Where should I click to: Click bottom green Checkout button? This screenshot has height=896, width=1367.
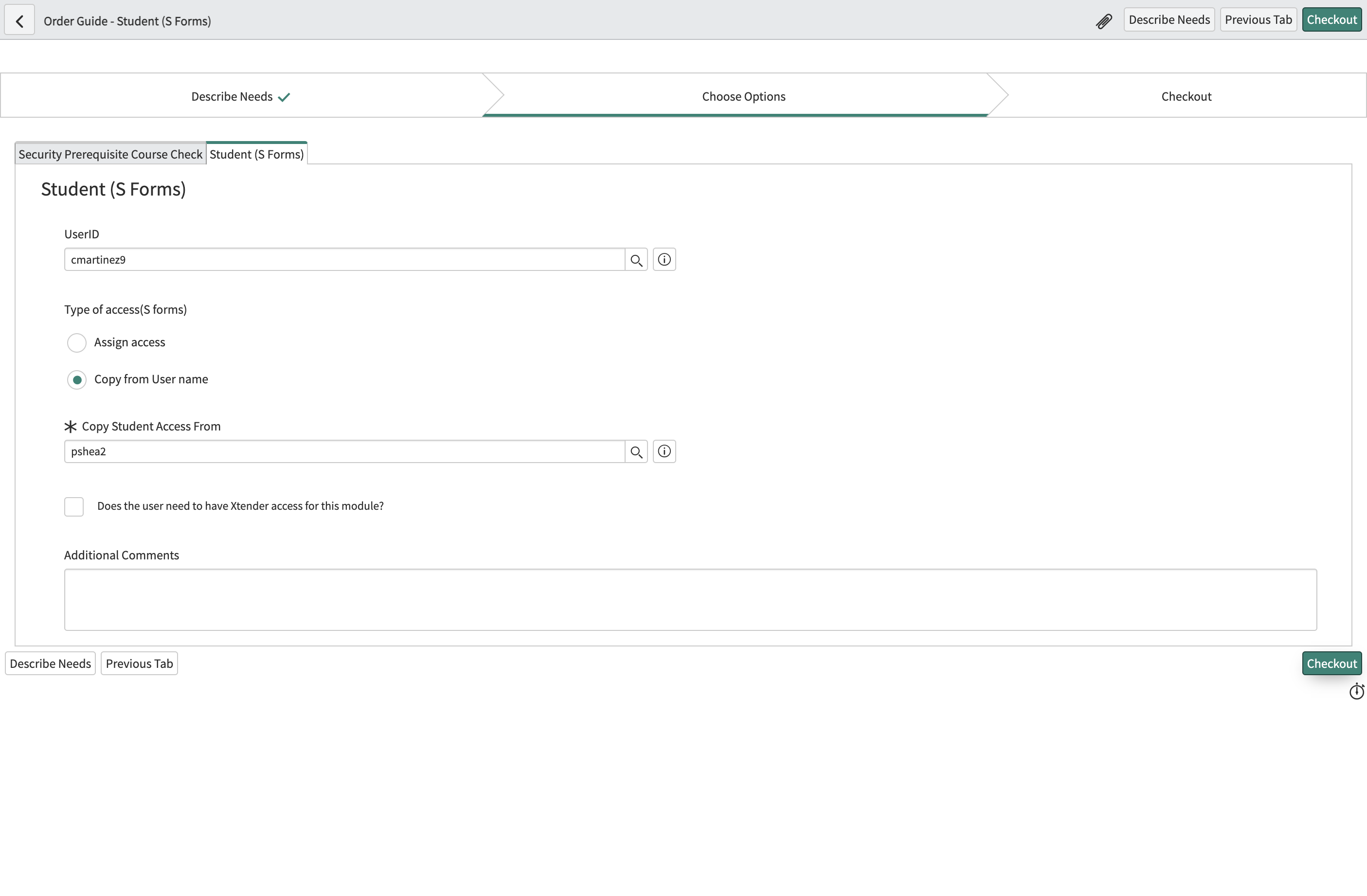coord(1331,663)
